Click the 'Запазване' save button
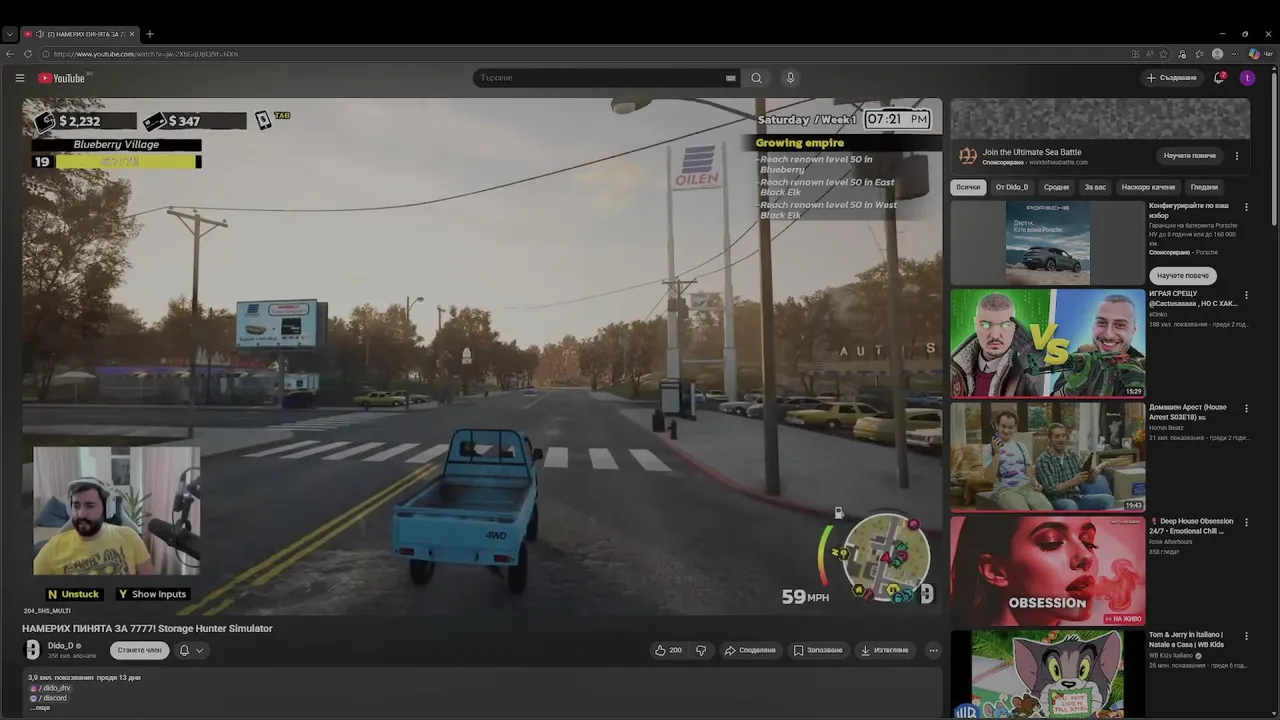 pos(818,650)
